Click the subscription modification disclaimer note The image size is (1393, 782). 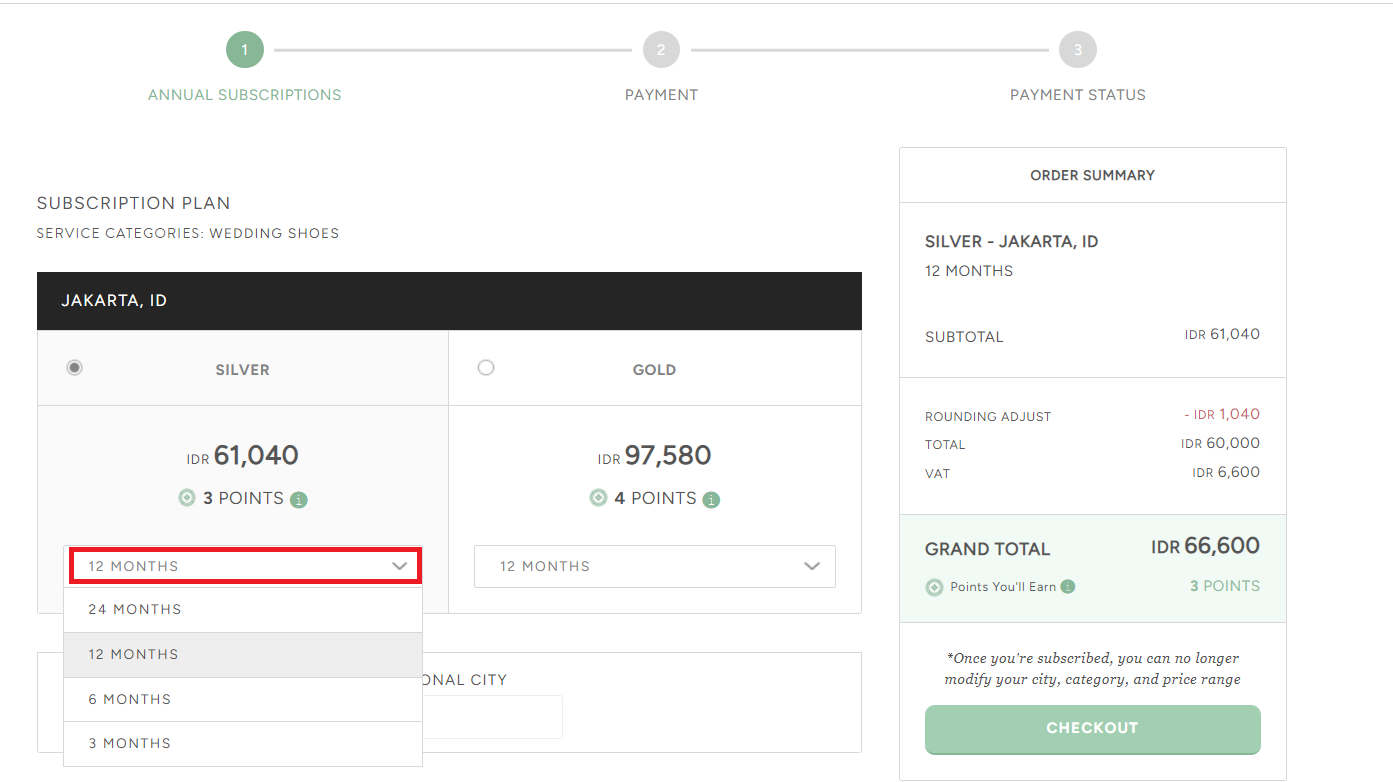1092,669
